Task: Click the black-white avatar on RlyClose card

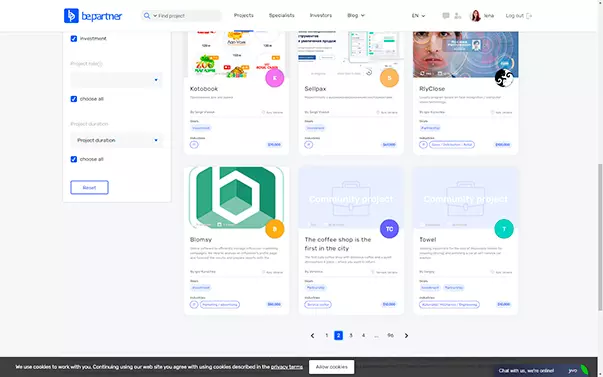Action: [504, 78]
